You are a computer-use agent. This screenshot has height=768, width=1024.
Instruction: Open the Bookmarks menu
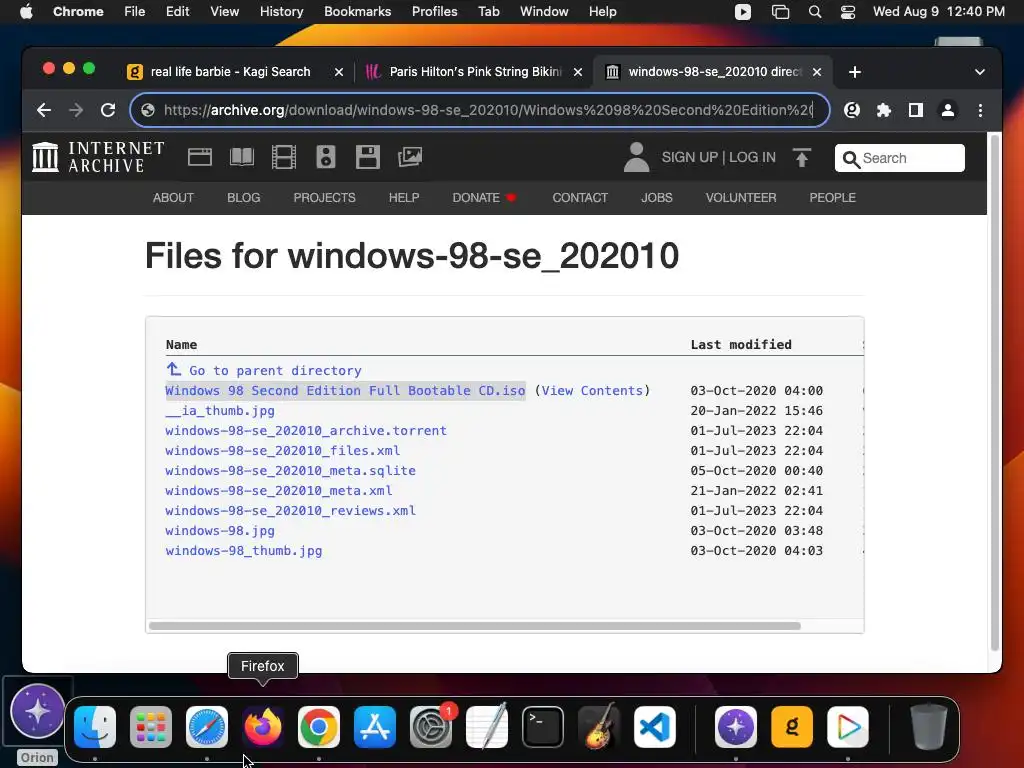pyautogui.click(x=358, y=12)
